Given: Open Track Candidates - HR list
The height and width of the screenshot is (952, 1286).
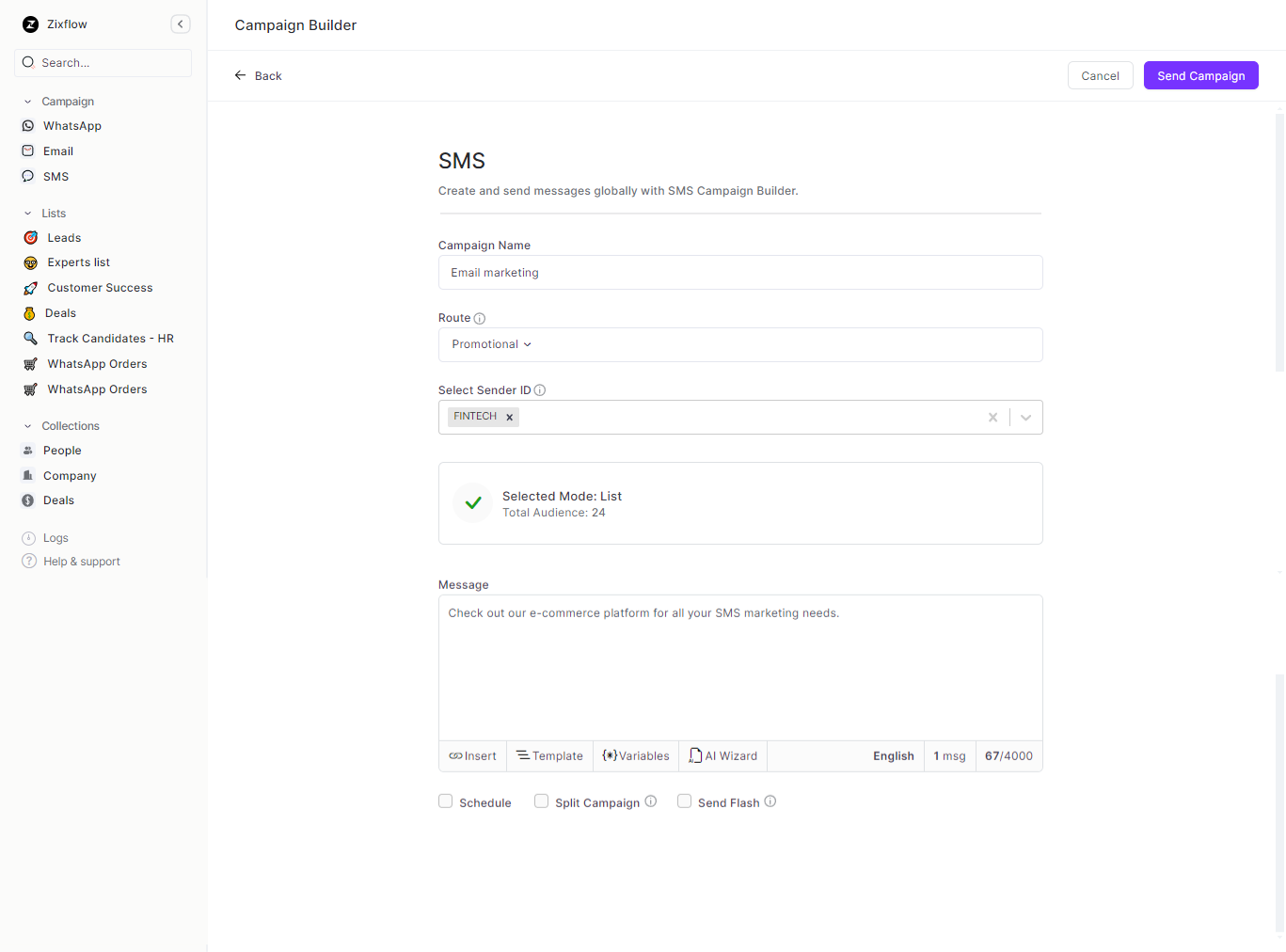Looking at the screenshot, I should [x=111, y=339].
